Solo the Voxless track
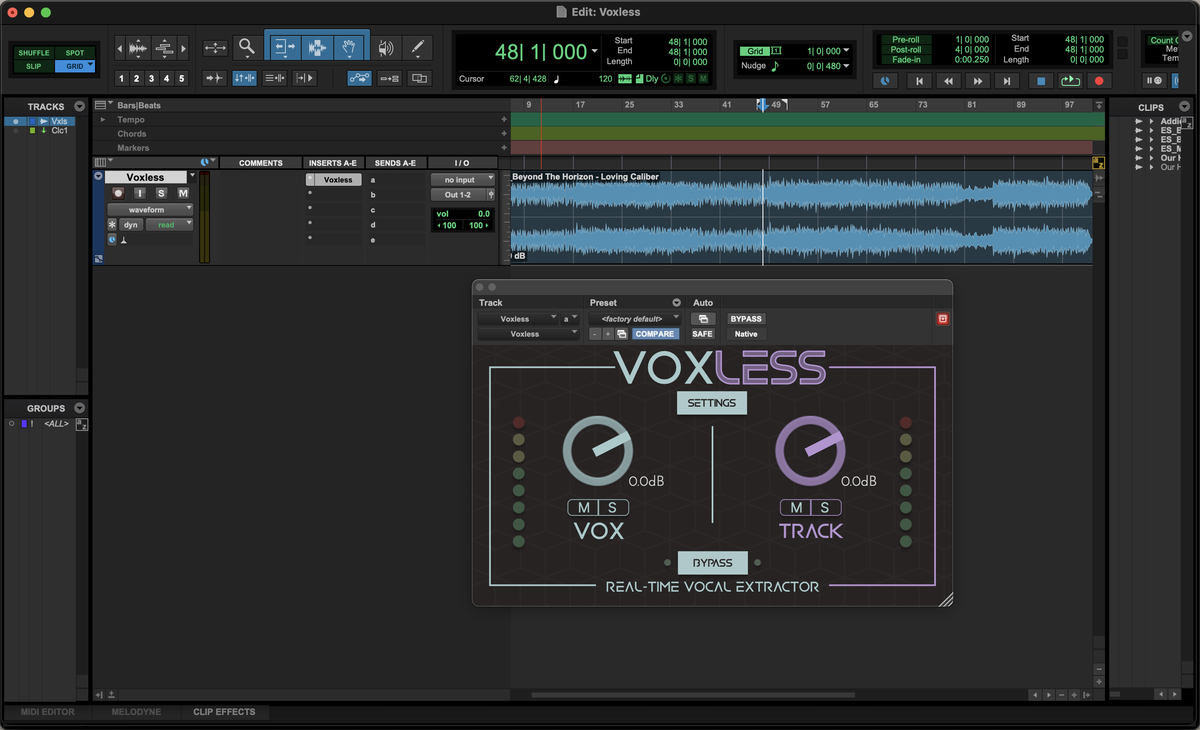 (x=161, y=193)
